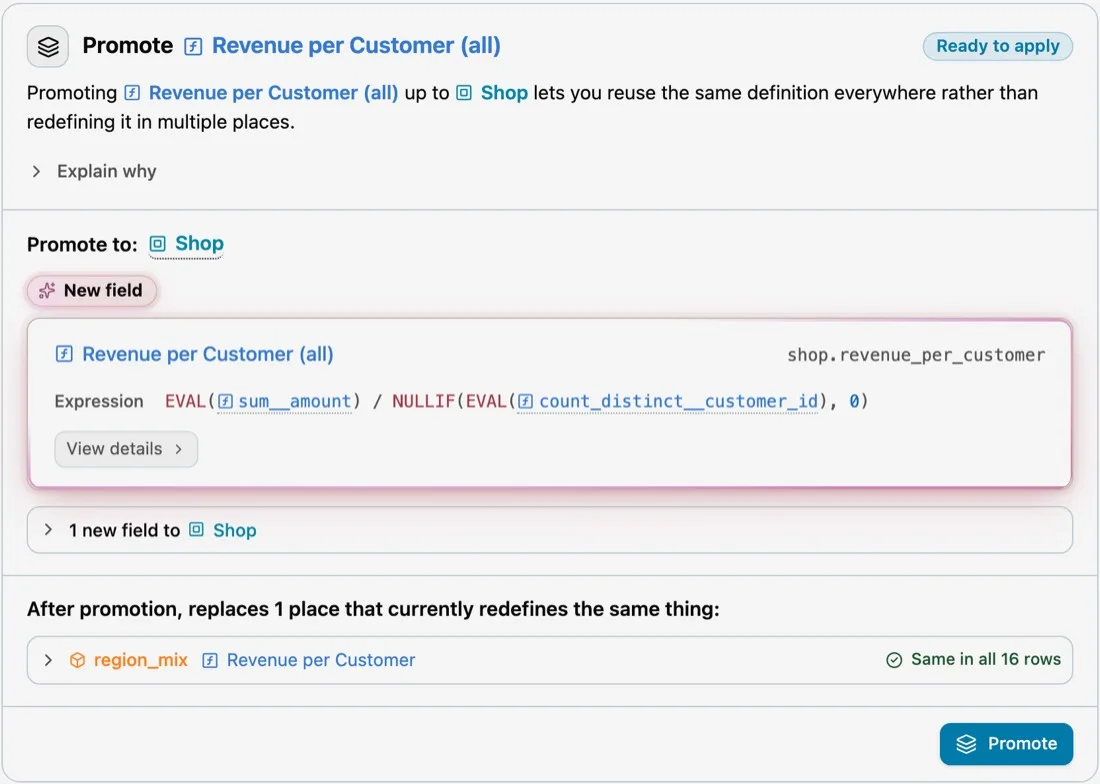The width and height of the screenshot is (1100, 784).
Task: Click the NULLIF function in the expression
Action: click(424, 401)
